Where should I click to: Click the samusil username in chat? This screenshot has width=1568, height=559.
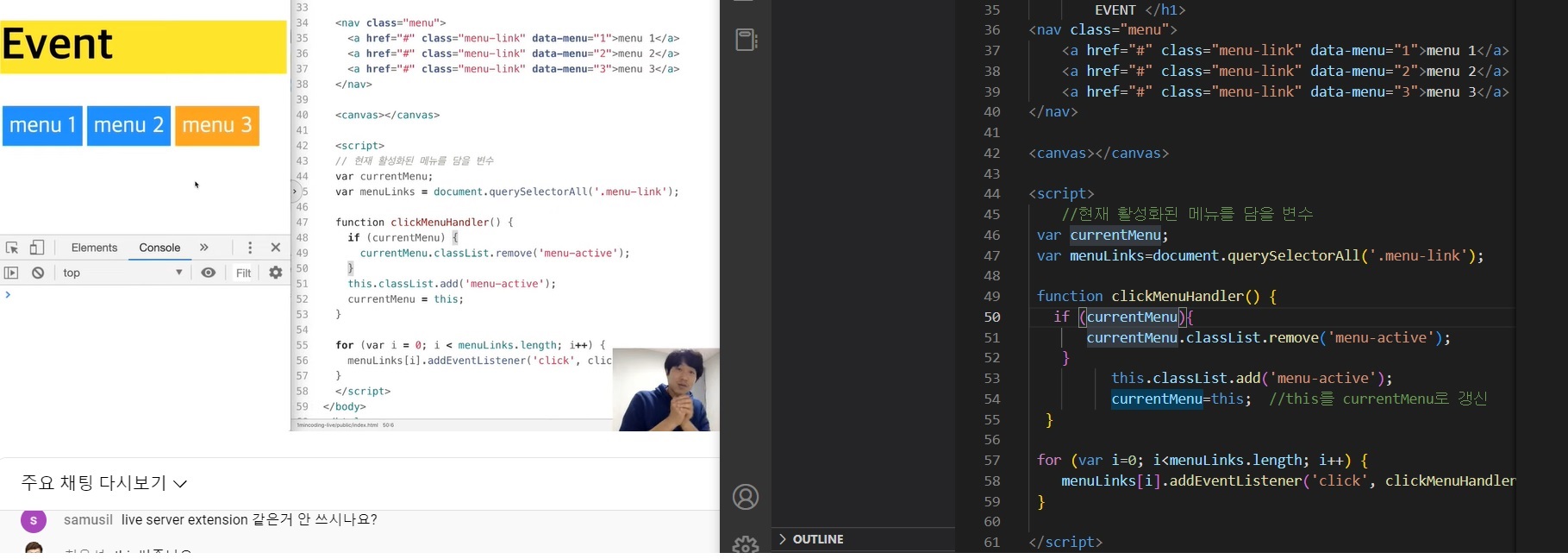[88, 520]
